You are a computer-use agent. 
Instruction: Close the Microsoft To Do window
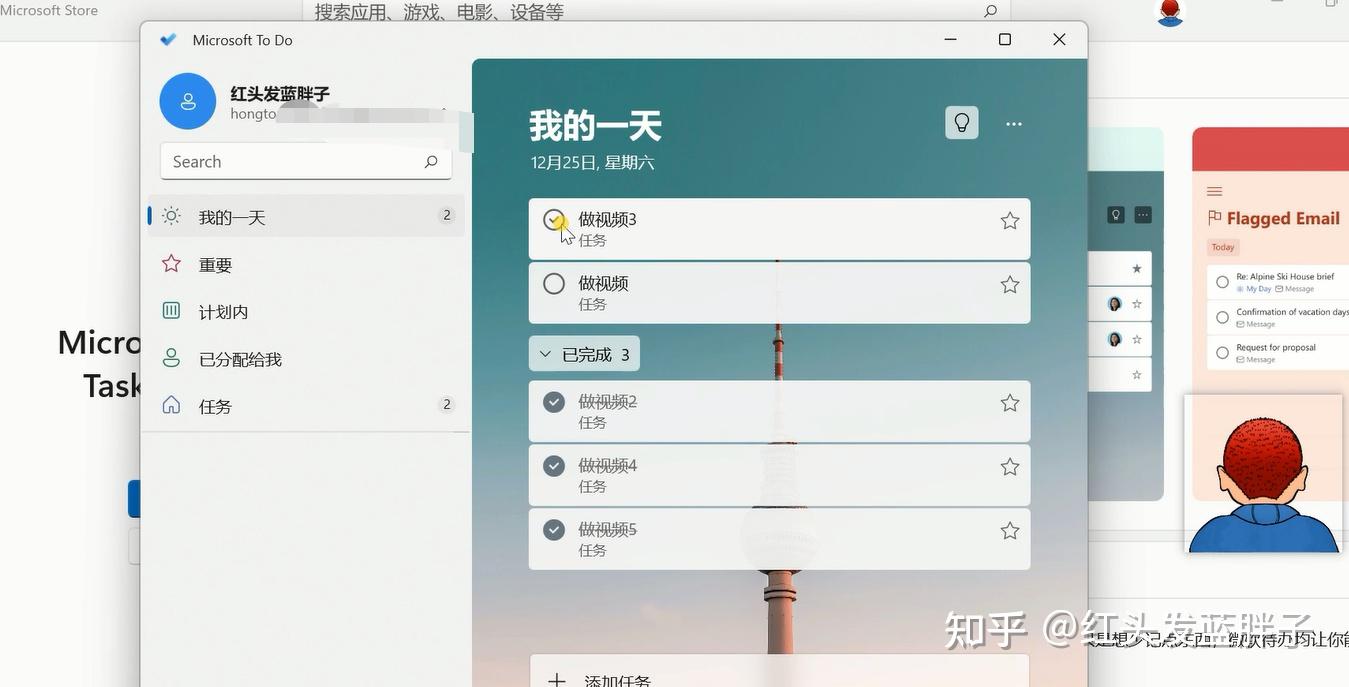click(1059, 39)
